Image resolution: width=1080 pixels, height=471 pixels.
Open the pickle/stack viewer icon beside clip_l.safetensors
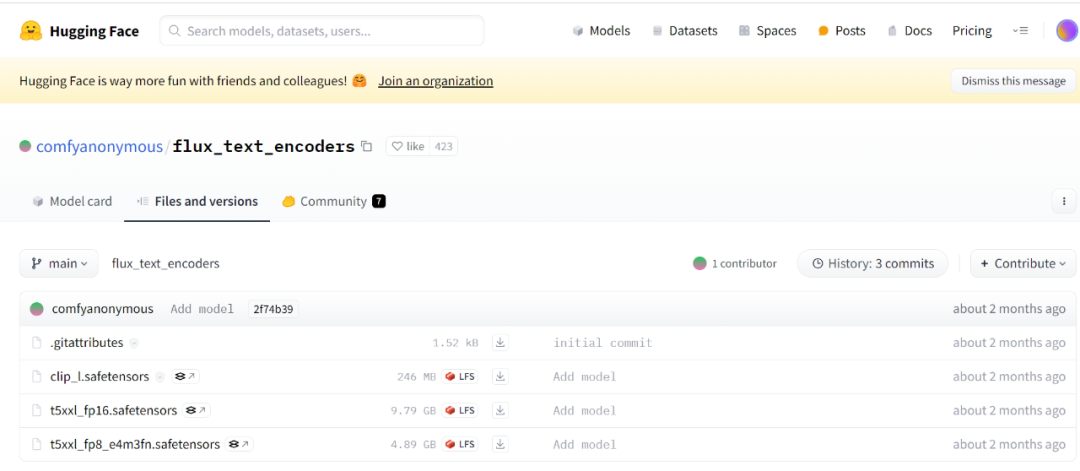(x=185, y=377)
